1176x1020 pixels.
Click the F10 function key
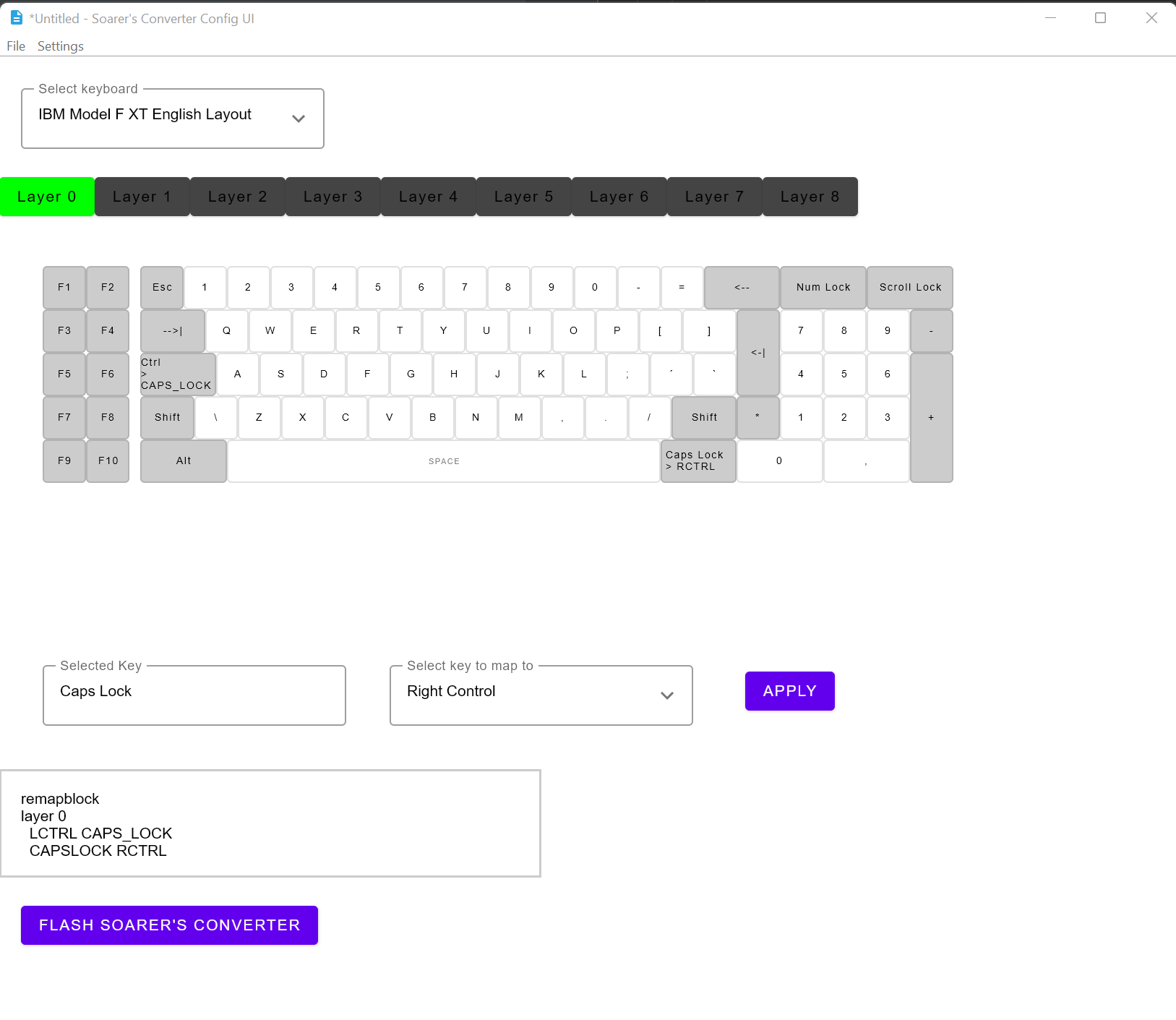pyautogui.click(x=107, y=460)
